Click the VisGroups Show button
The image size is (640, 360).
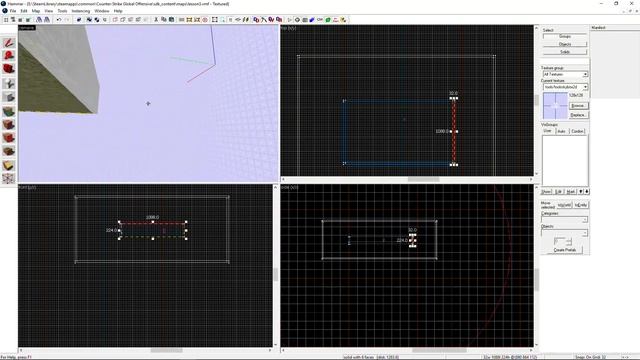point(546,191)
